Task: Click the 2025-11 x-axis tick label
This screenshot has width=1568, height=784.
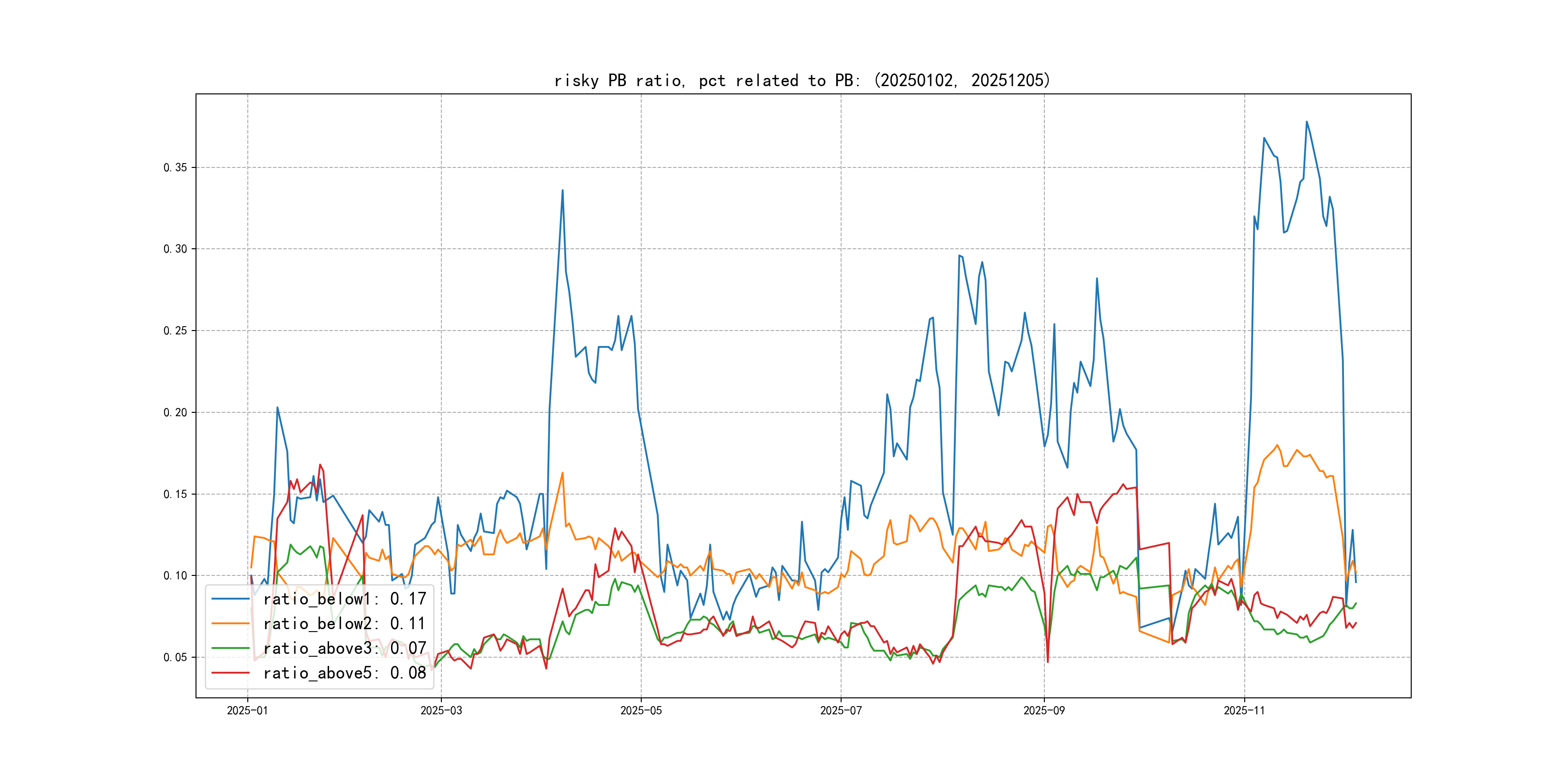Action: pyautogui.click(x=1244, y=711)
